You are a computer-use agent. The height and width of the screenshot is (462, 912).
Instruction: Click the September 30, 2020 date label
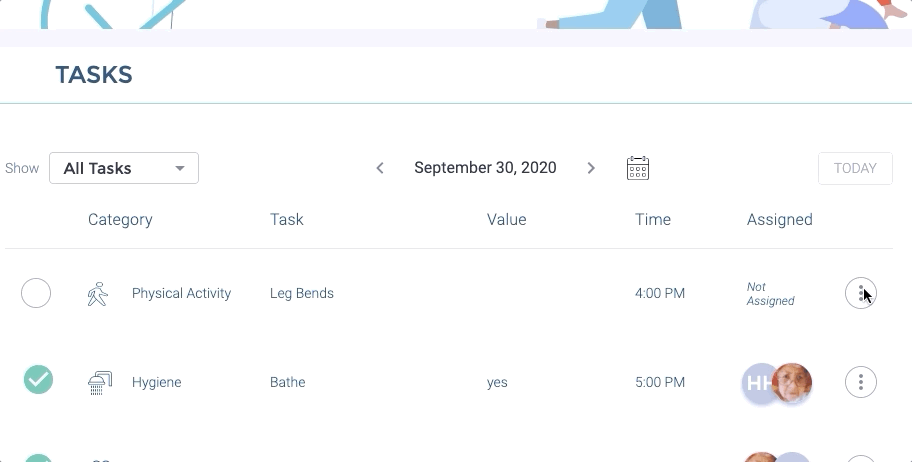click(x=485, y=168)
